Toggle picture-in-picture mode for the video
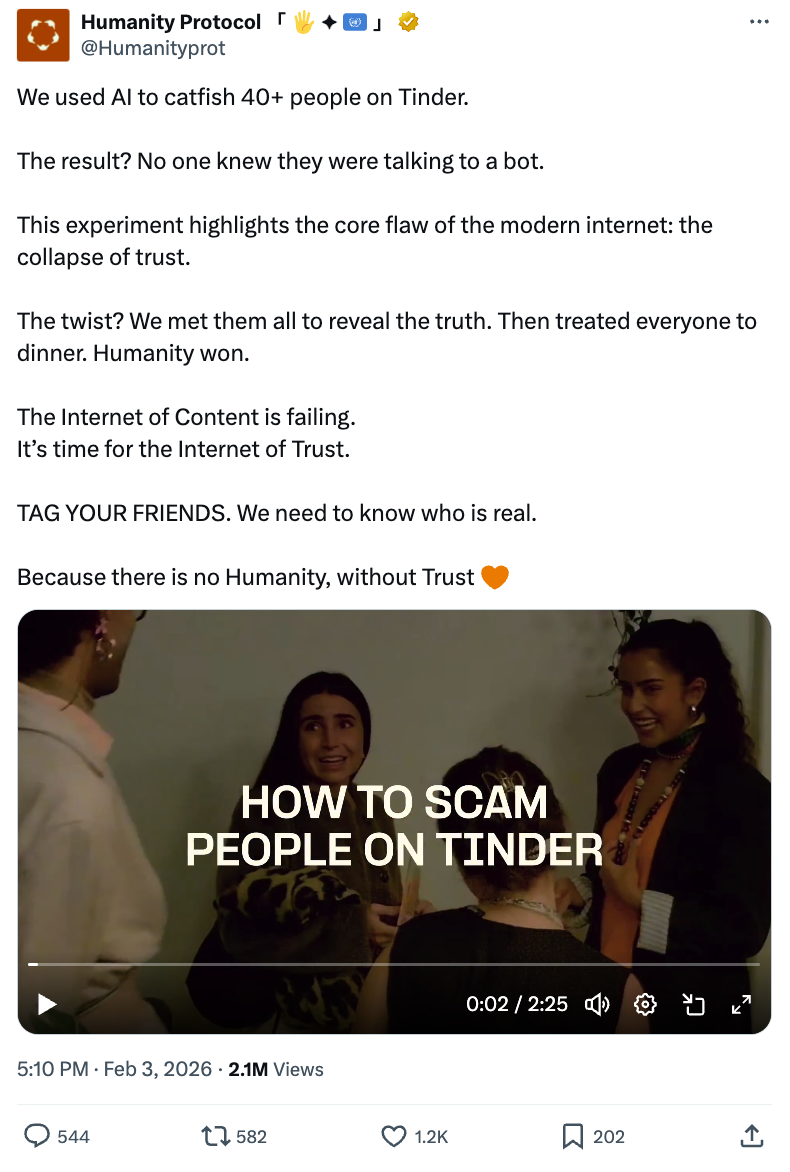Screen dimensions: 790x1172 coord(694,1004)
